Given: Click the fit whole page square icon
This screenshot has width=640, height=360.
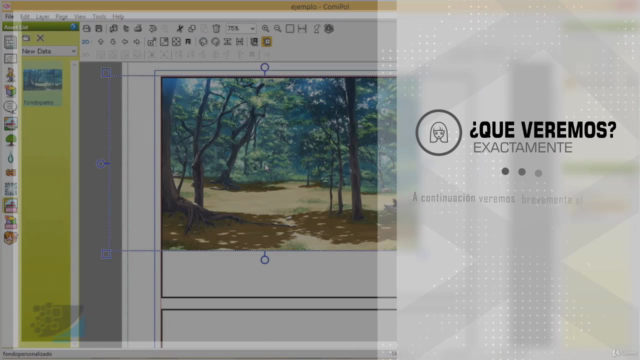Looking at the screenshot, I should [290, 29].
